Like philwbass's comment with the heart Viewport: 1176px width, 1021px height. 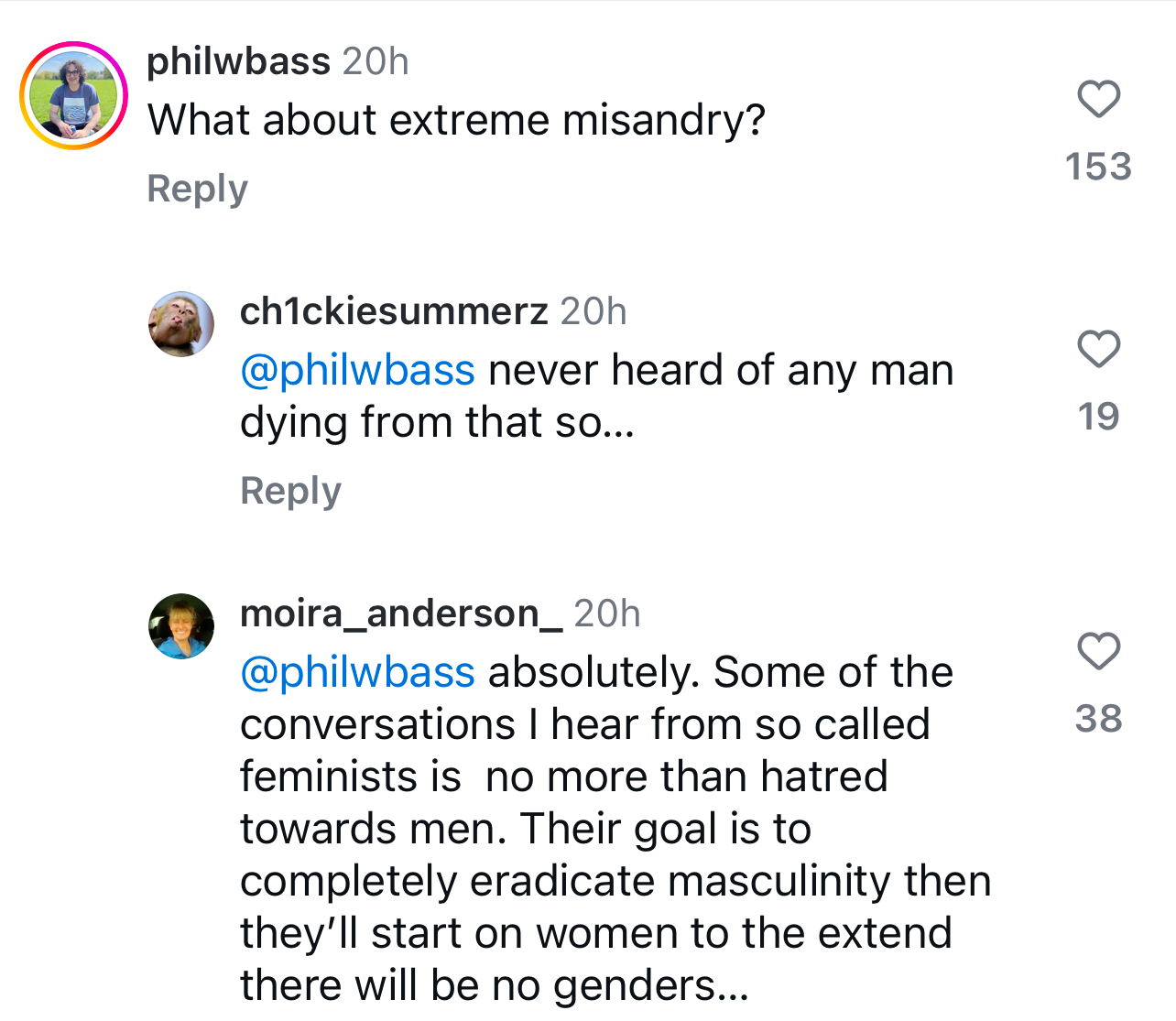[x=1098, y=100]
